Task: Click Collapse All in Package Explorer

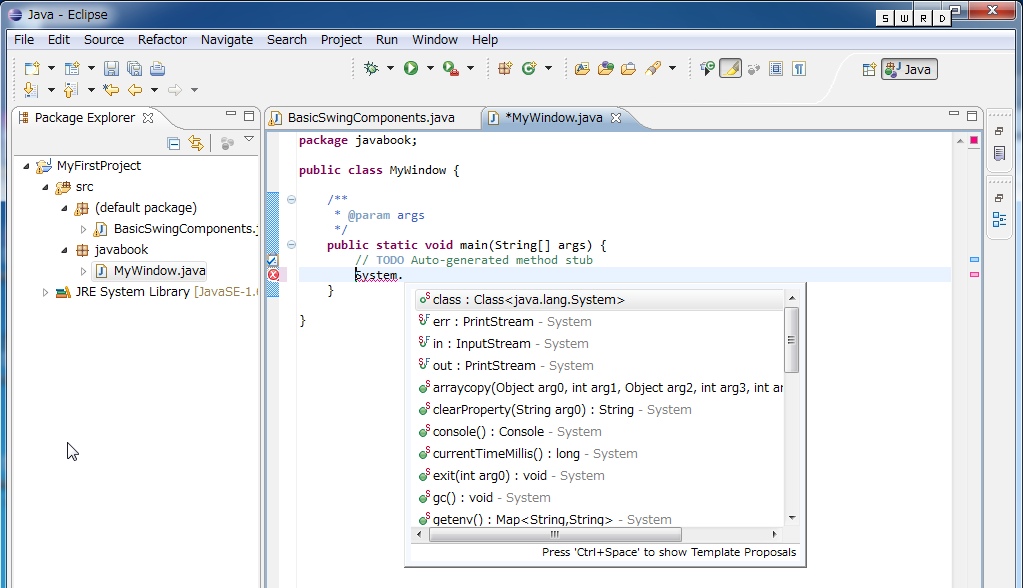Action: 173,143
